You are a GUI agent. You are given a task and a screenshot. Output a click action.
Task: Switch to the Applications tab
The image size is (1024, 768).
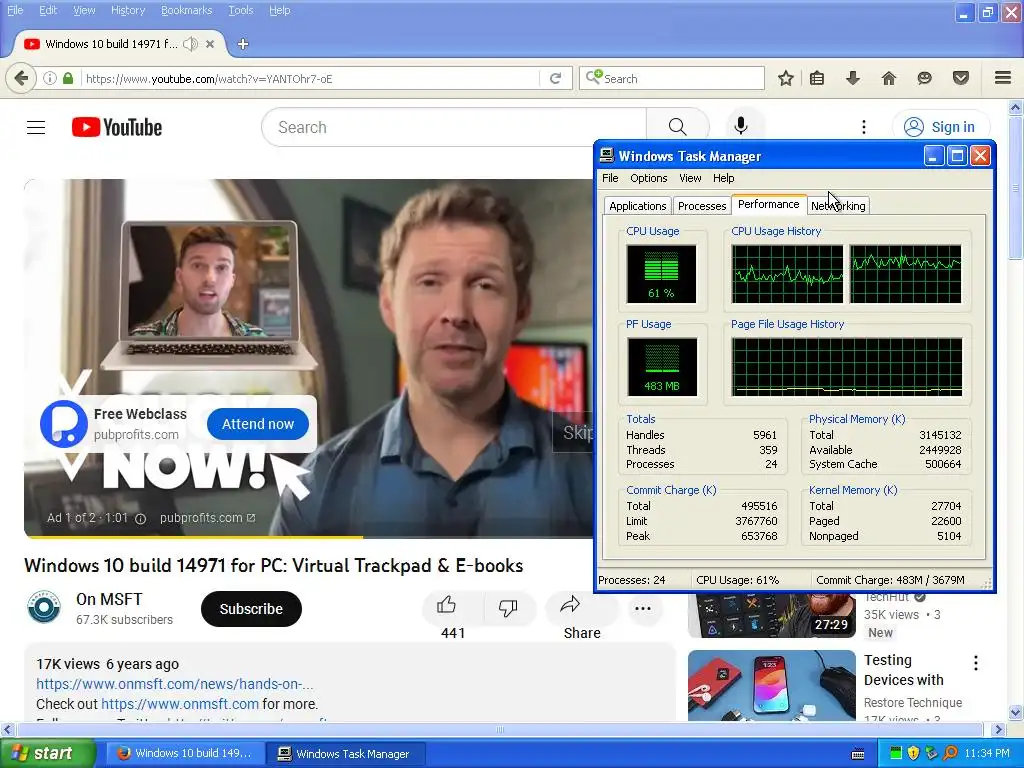pos(637,206)
